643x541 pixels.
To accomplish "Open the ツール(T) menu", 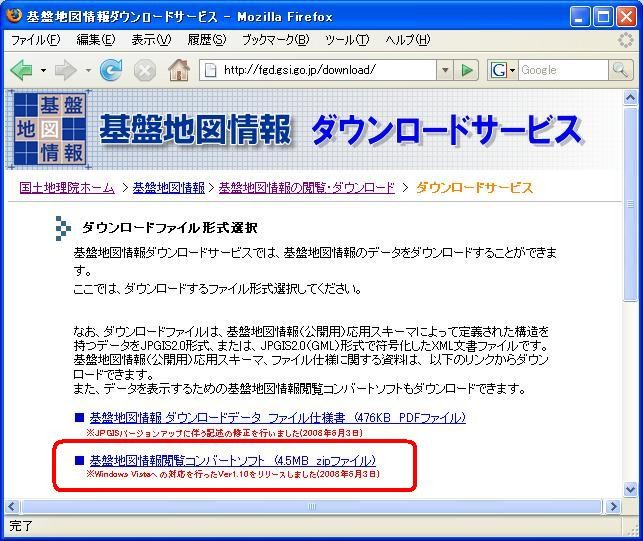I will click(x=347, y=40).
